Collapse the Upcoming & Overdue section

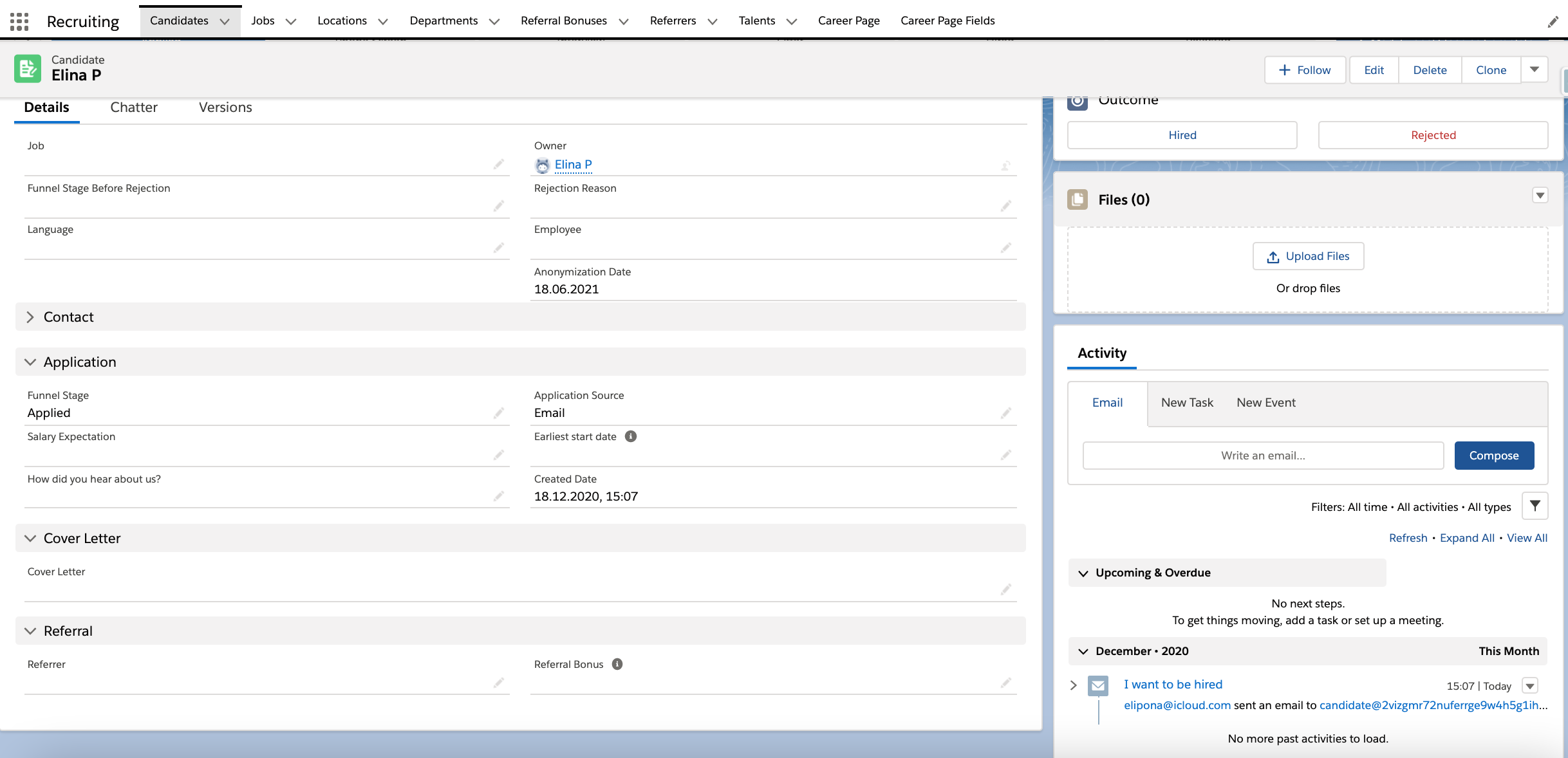(1083, 573)
